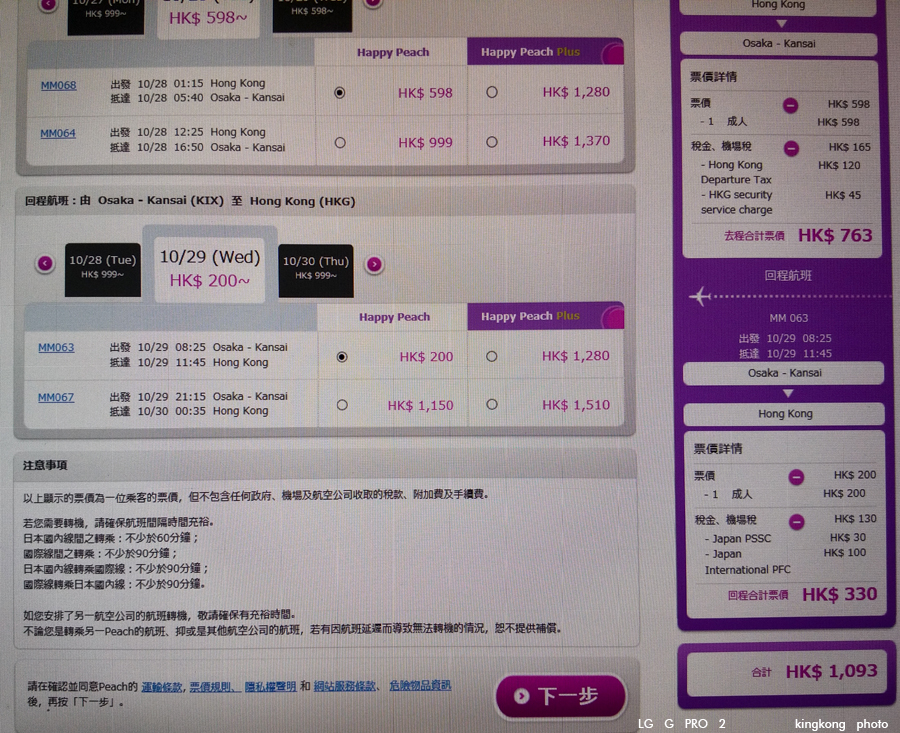Image resolution: width=900 pixels, height=733 pixels.
Task: Pick Happy Peach Plus HK$ 1,510 fare for MM067
Action: pyautogui.click(x=492, y=405)
